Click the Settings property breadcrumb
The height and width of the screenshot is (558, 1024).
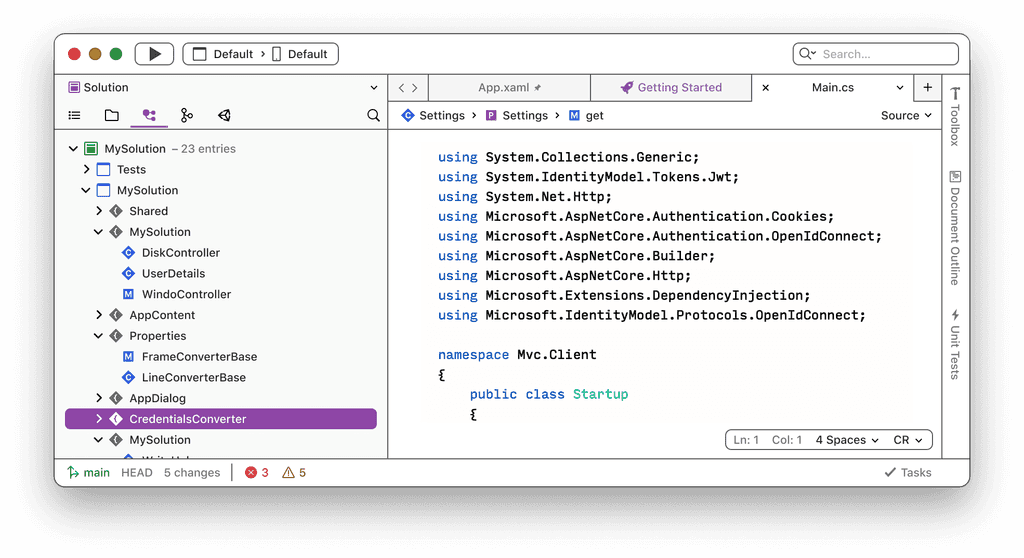517,116
